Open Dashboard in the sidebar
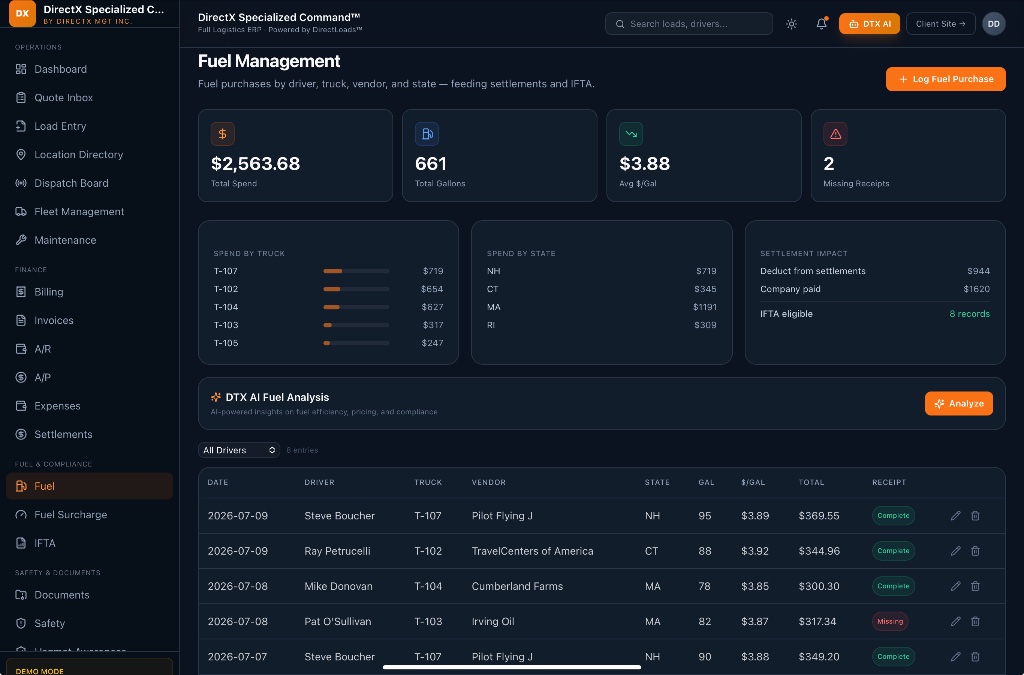The height and width of the screenshot is (675, 1024). [89, 69]
